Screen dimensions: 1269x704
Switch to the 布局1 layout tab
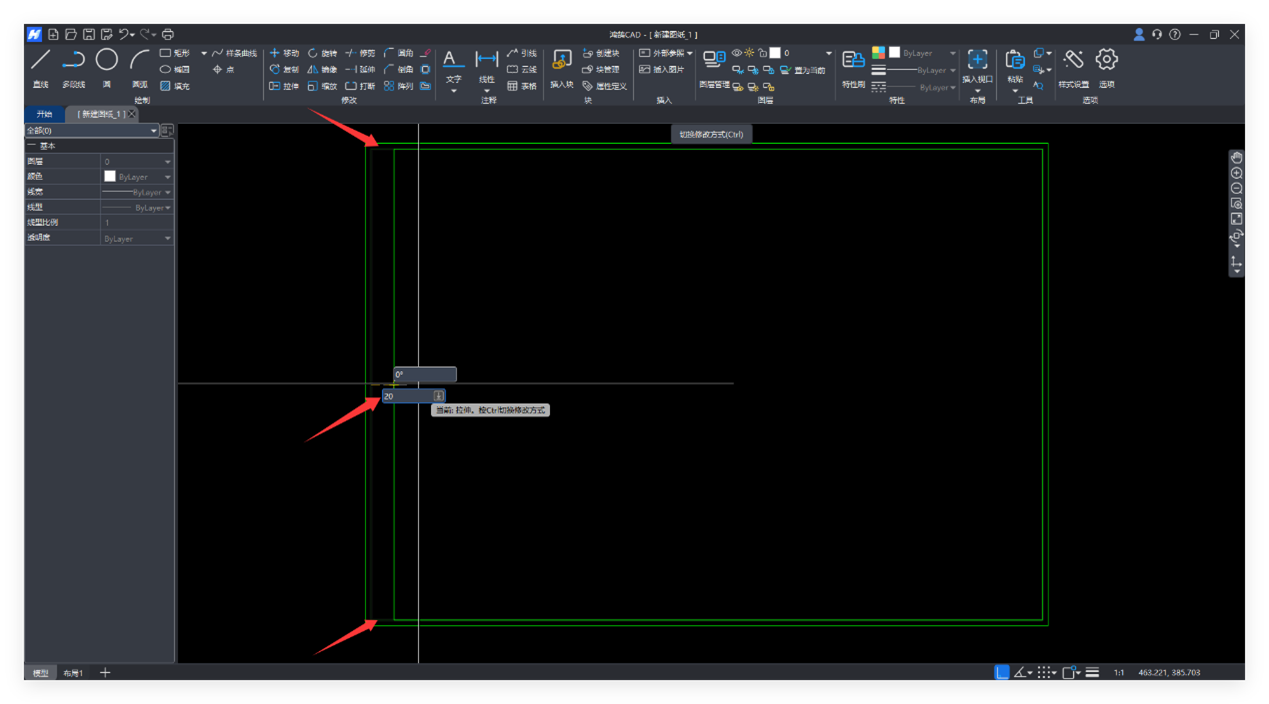(73, 673)
